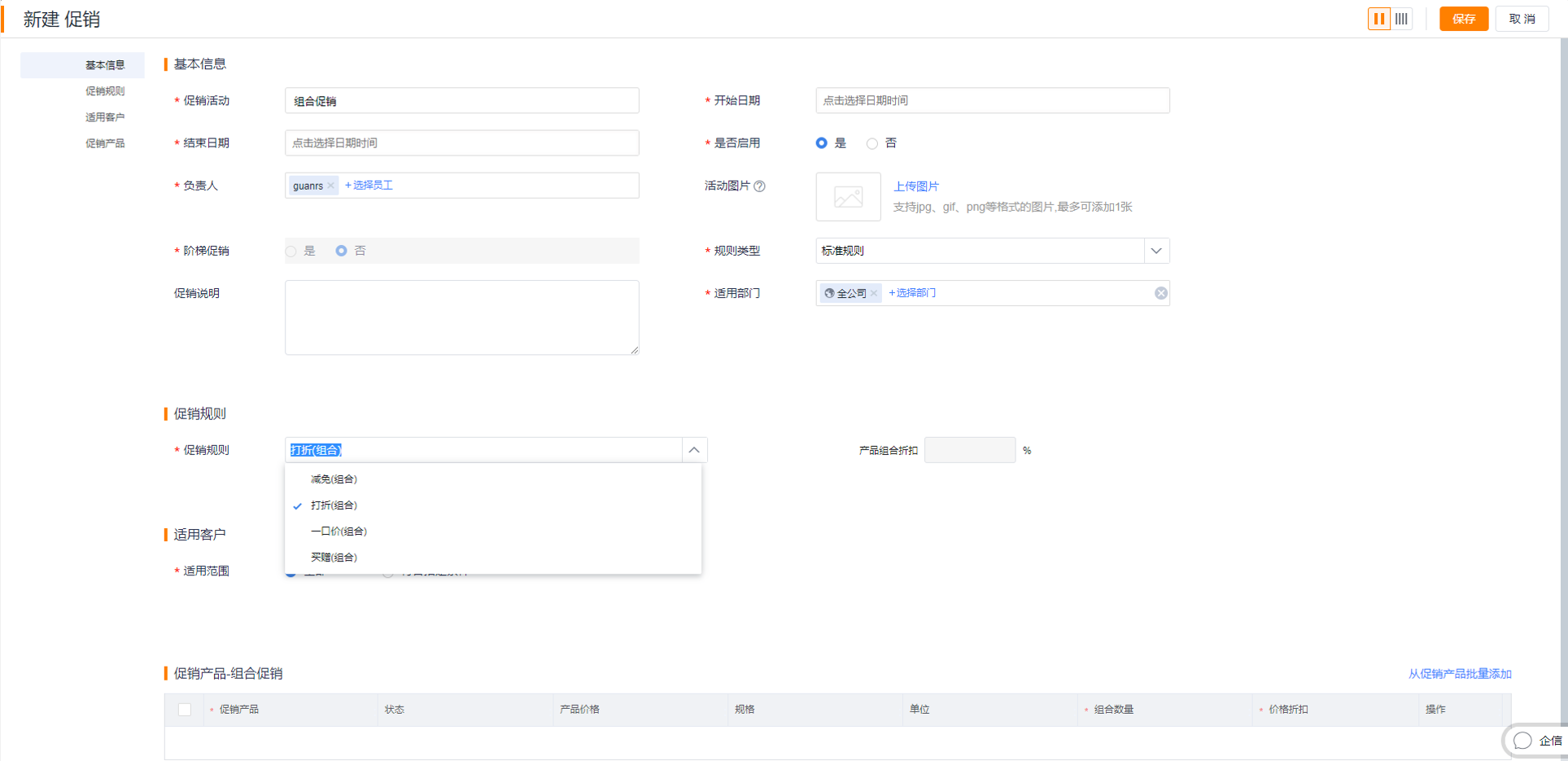
Task: Choose 打折(组合) from the dropdown list
Action: pyautogui.click(x=493, y=505)
